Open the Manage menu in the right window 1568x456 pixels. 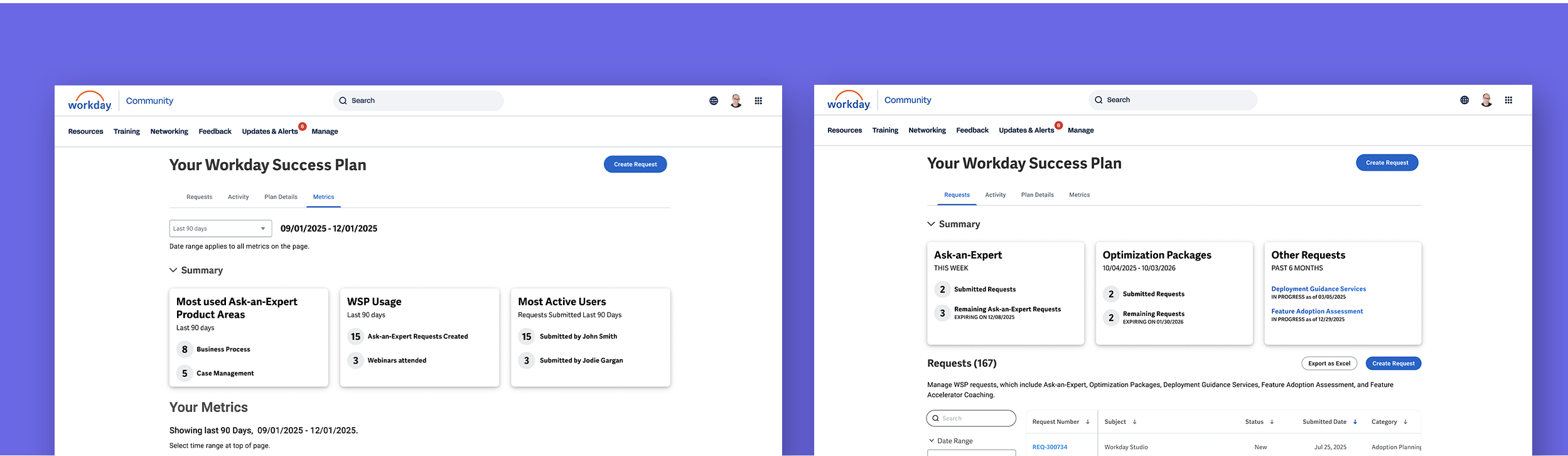1081,130
